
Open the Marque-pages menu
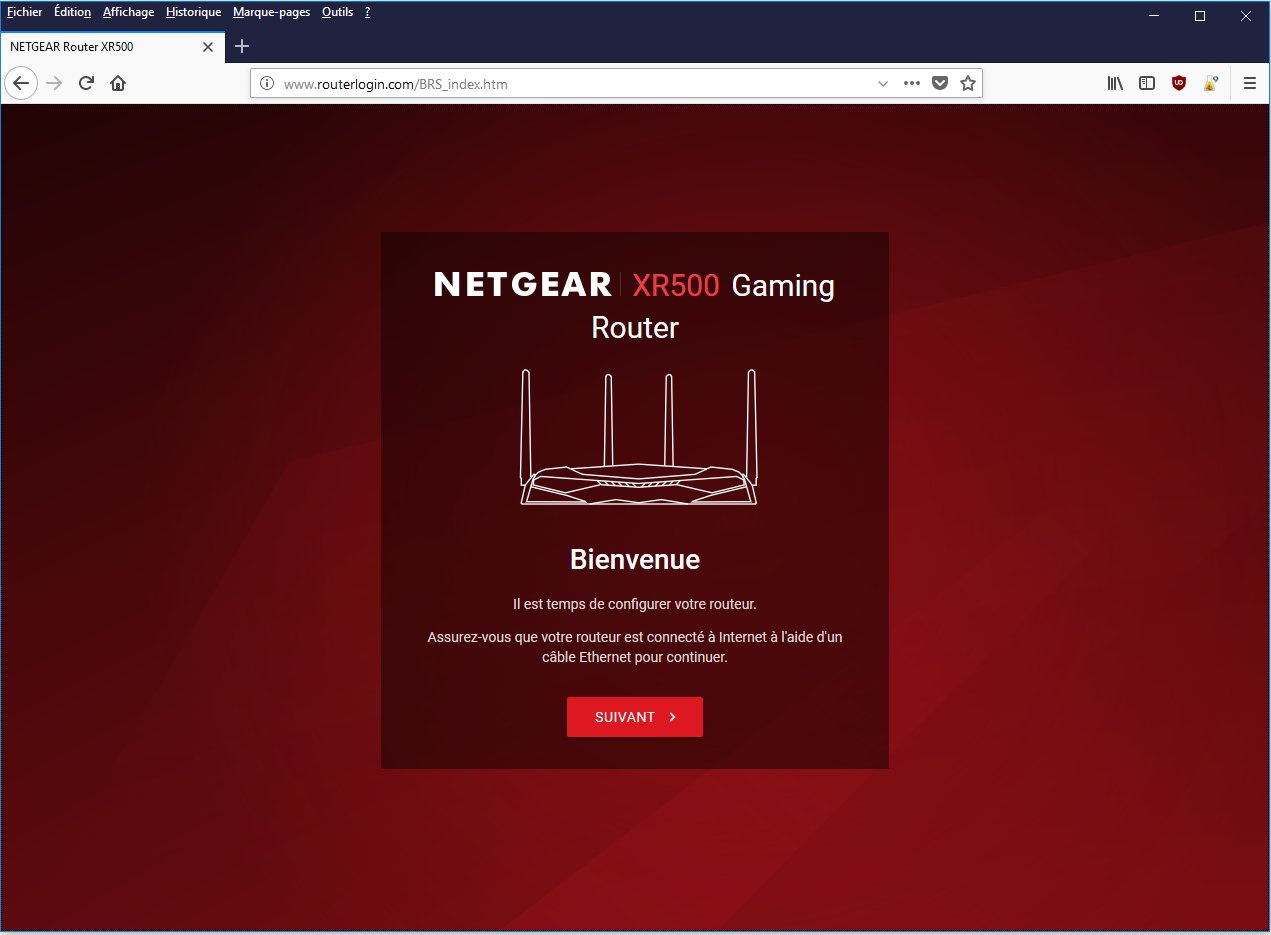(271, 12)
